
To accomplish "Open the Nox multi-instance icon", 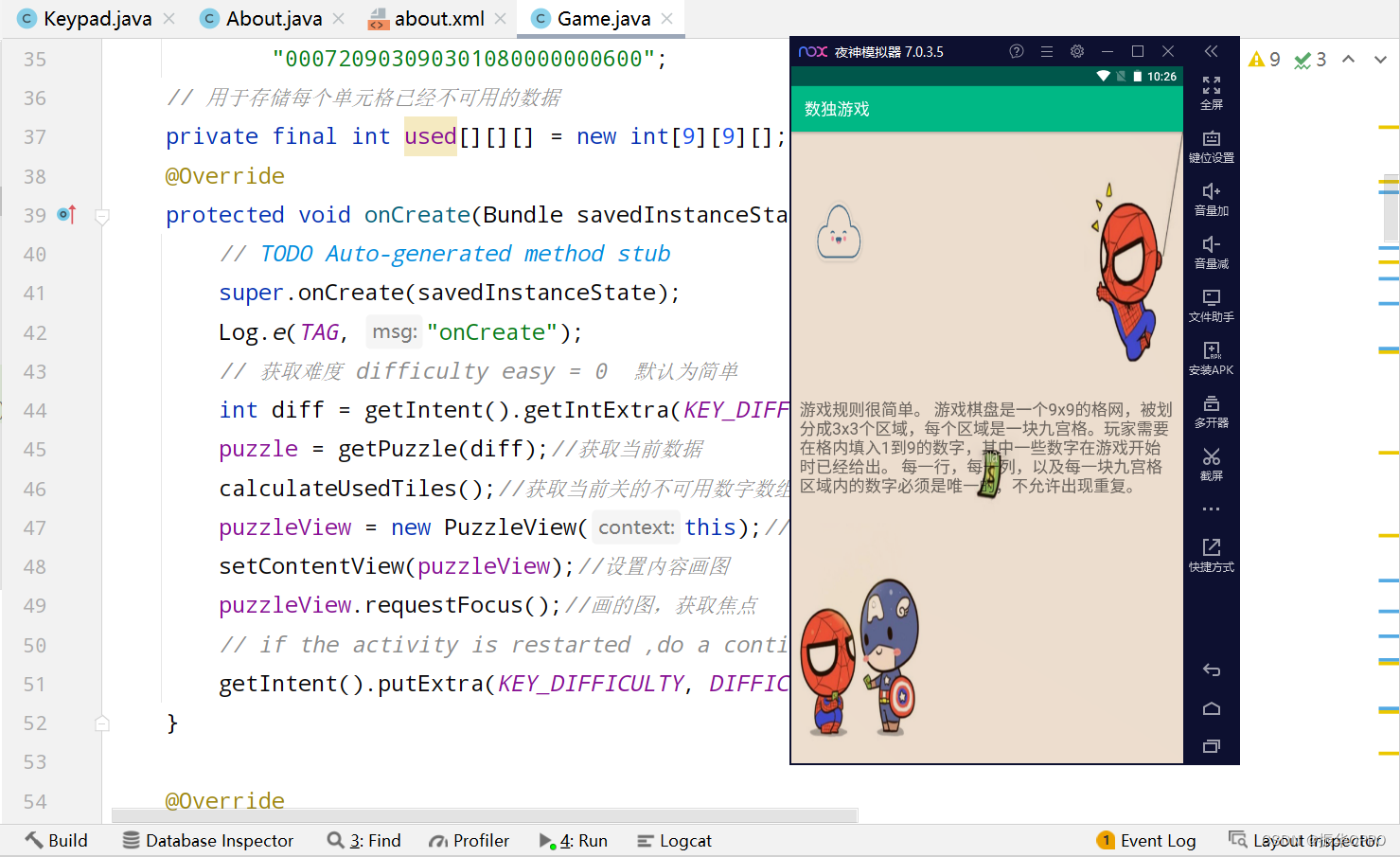I will [x=1212, y=412].
